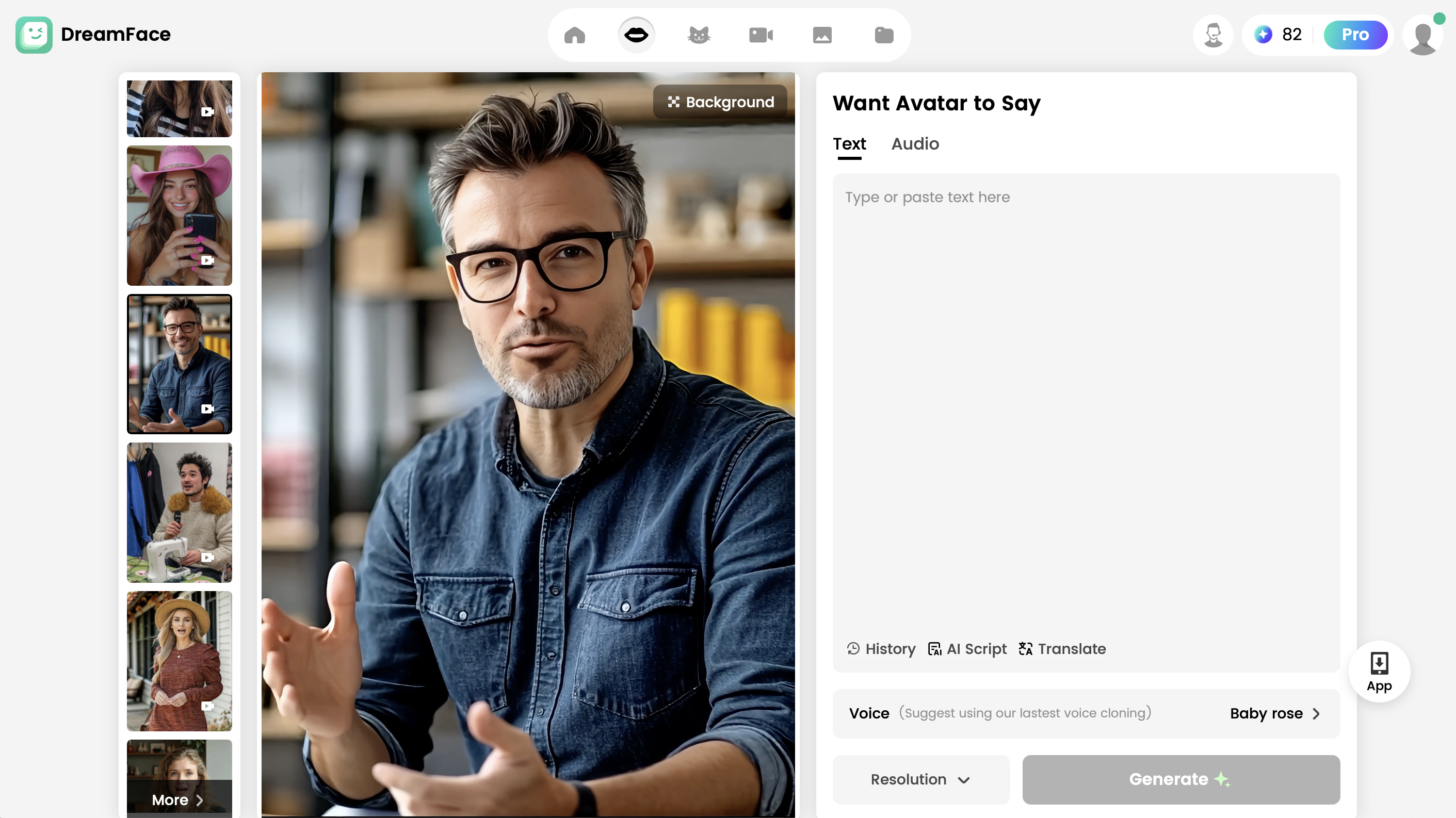Open AI Script helper
This screenshot has width=1456, height=818.
pos(967,648)
